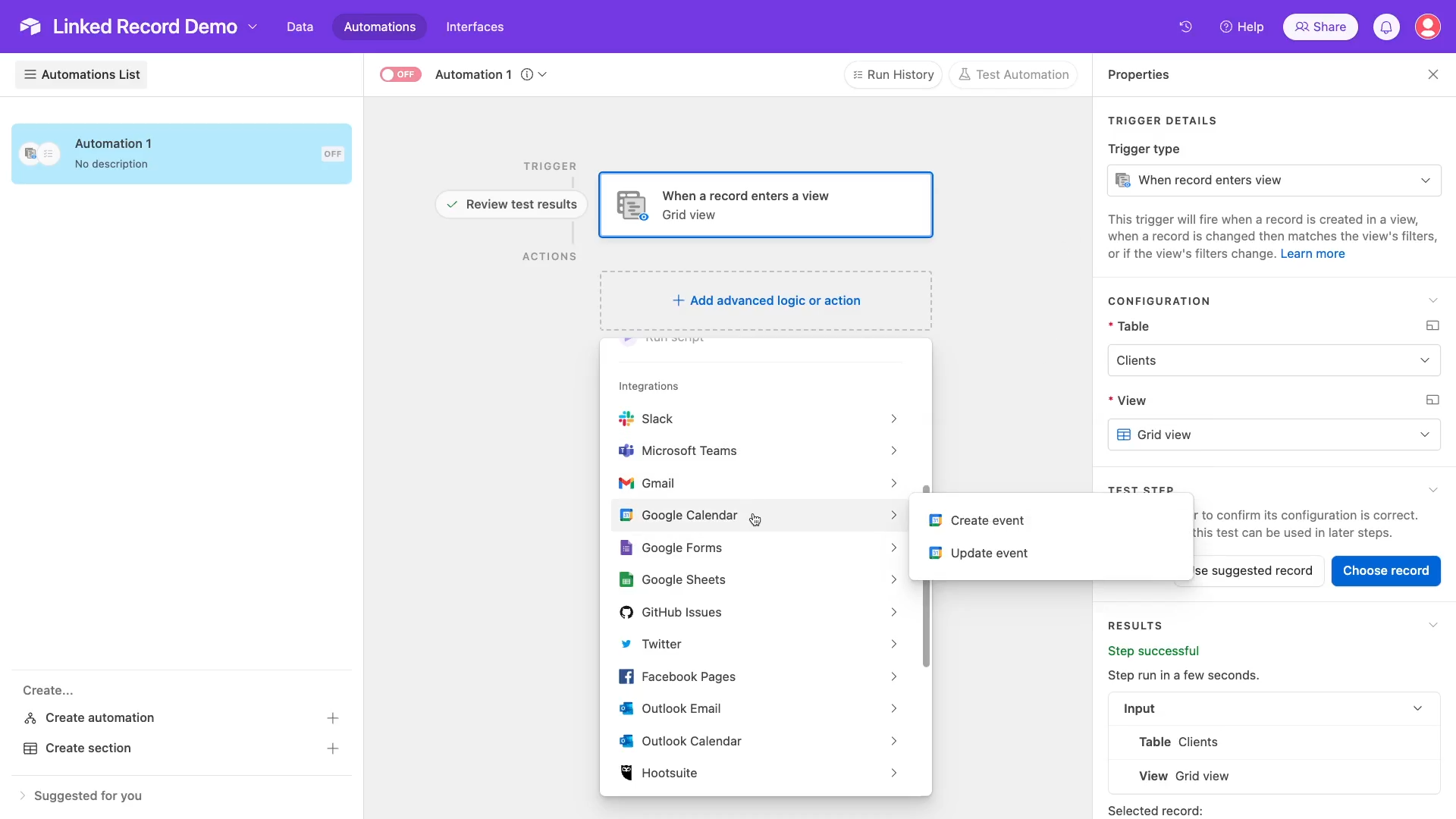The height and width of the screenshot is (819, 1456).
Task: Open the Automation 1 name dropdown chevron
Action: pyautogui.click(x=542, y=74)
